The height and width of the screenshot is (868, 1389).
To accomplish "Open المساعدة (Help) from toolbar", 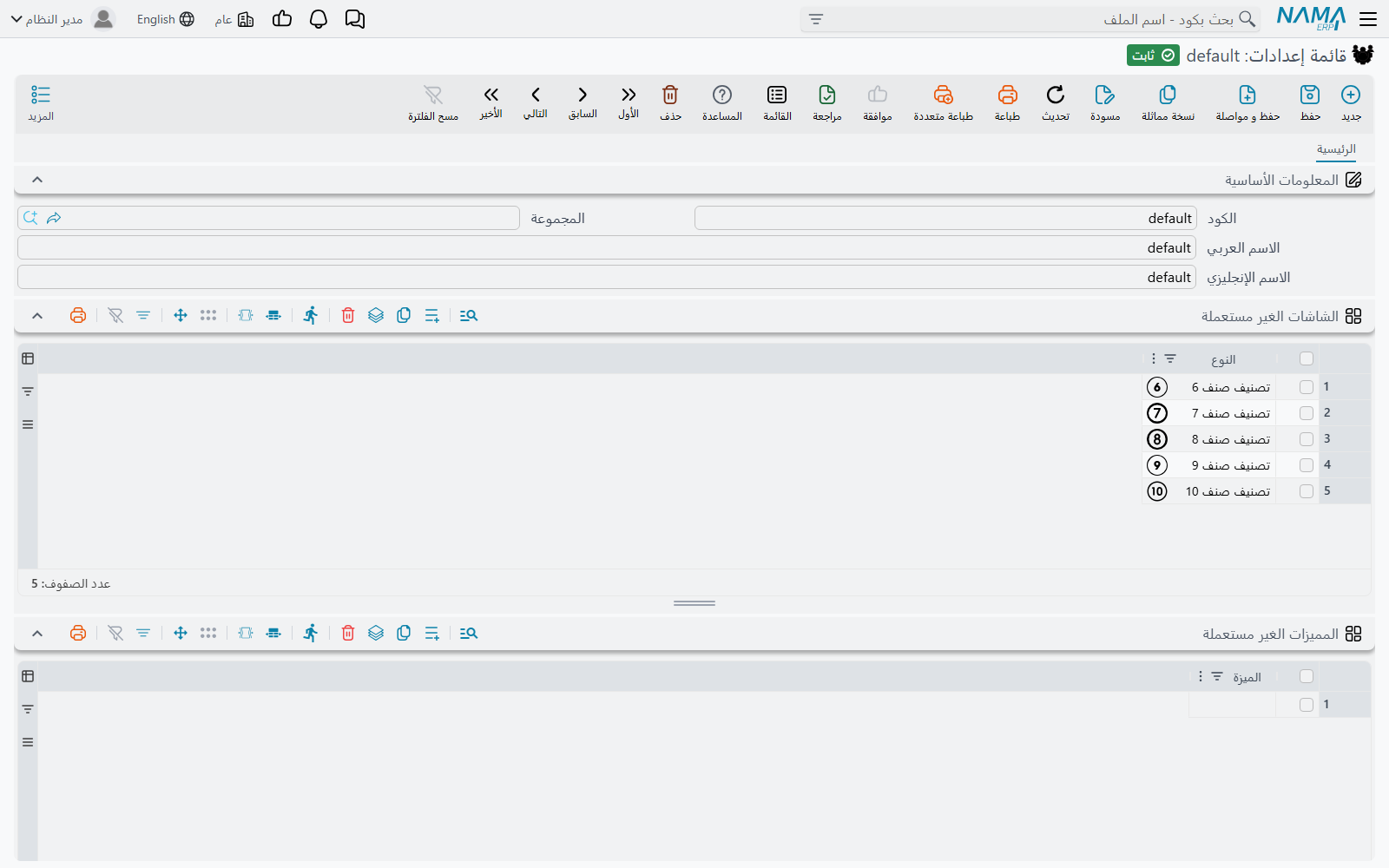I will click(x=722, y=95).
